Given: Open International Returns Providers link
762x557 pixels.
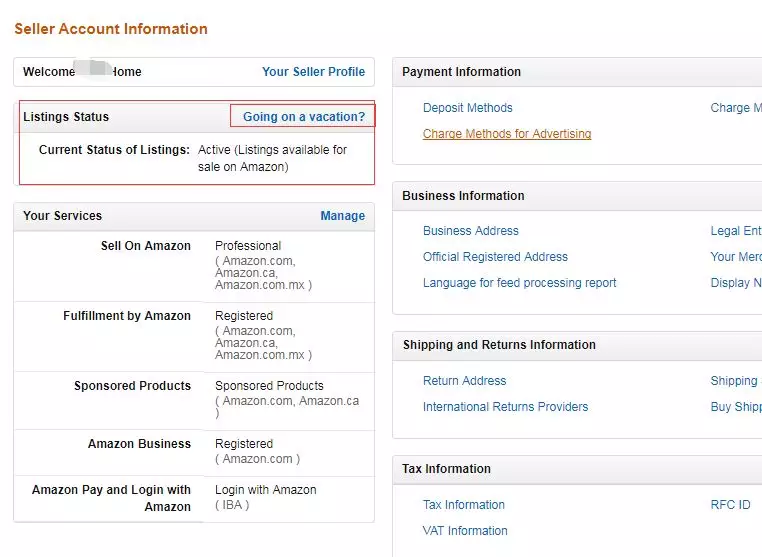Looking at the screenshot, I should tap(505, 407).
